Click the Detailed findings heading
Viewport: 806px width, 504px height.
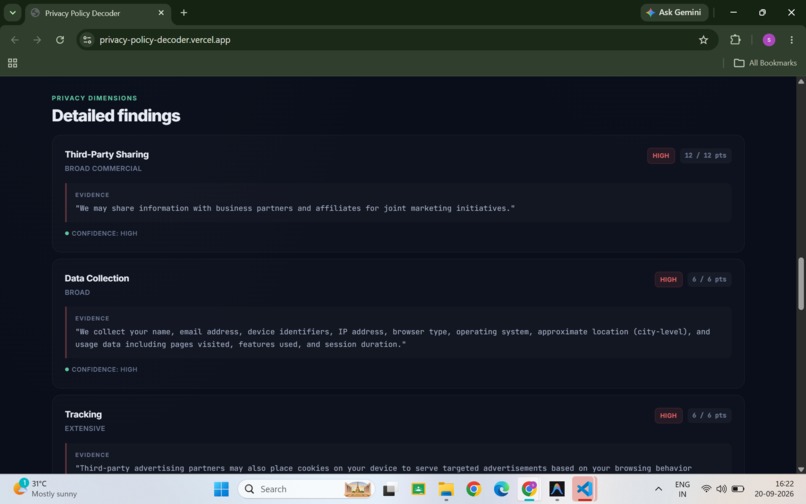tap(116, 116)
